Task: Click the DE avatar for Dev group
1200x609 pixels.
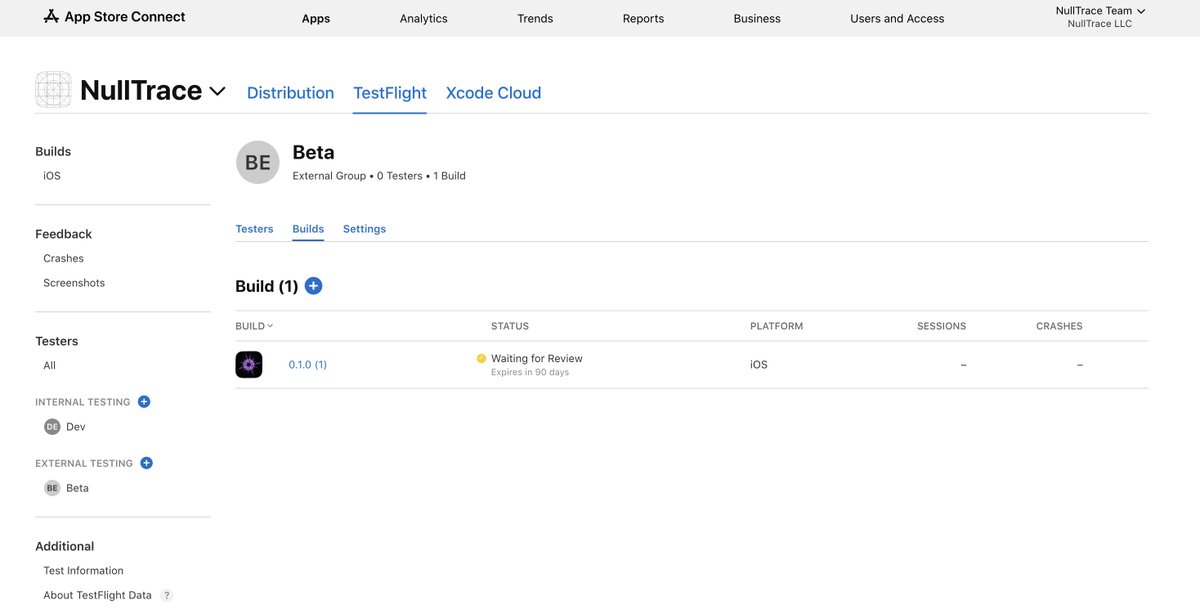Action: coord(52,427)
